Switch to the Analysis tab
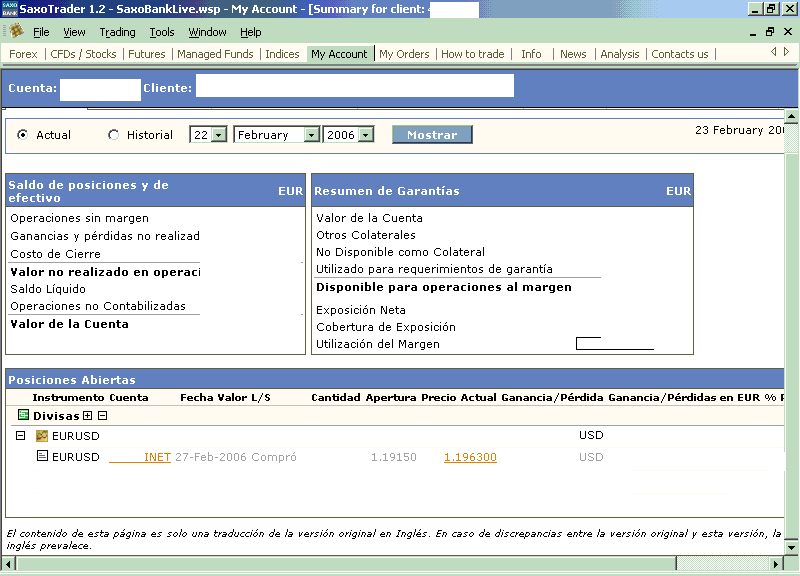This screenshot has width=800, height=576. click(x=620, y=54)
